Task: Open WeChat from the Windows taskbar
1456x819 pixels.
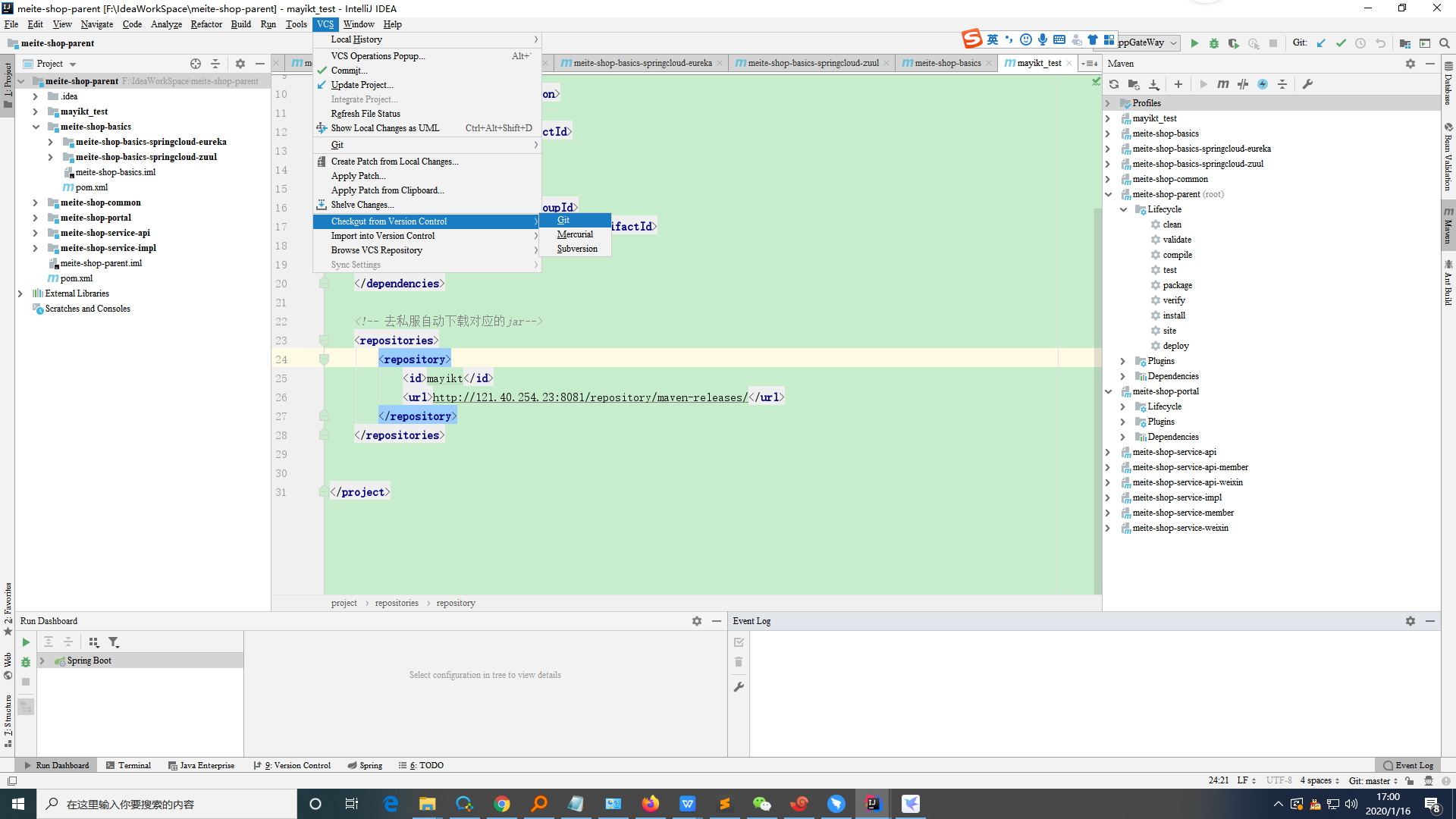Action: tap(761, 804)
